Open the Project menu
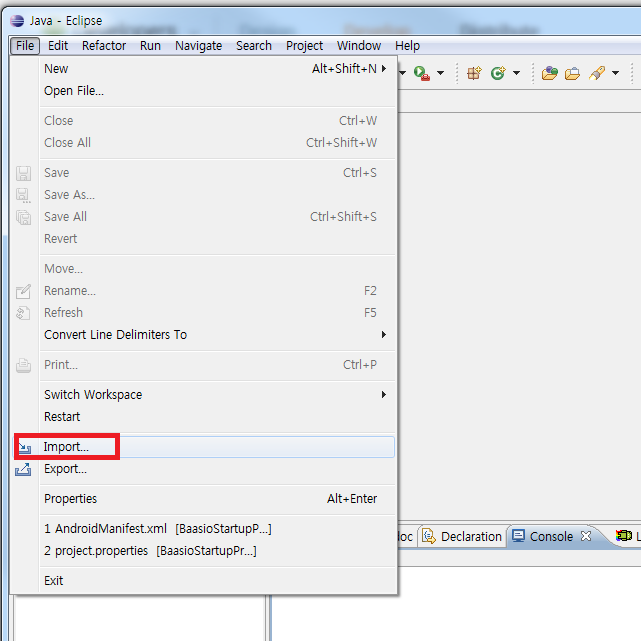This screenshot has height=641, width=641. [x=305, y=45]
